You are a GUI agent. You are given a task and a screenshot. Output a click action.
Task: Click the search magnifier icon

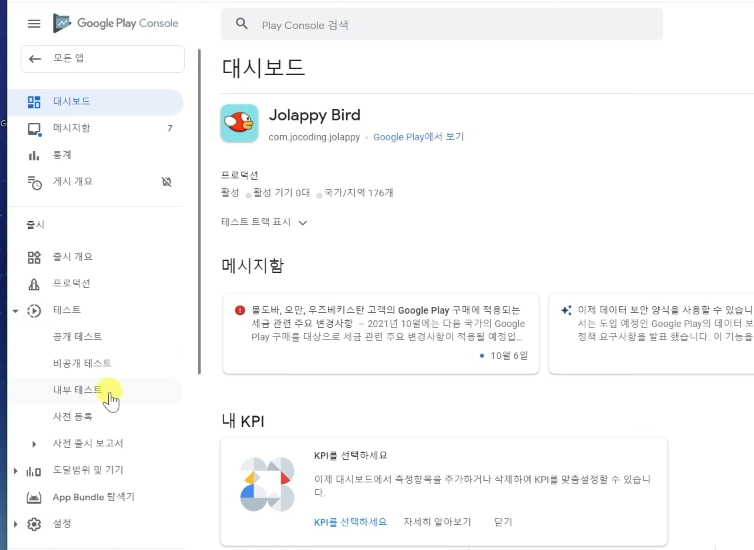point(242,24)
